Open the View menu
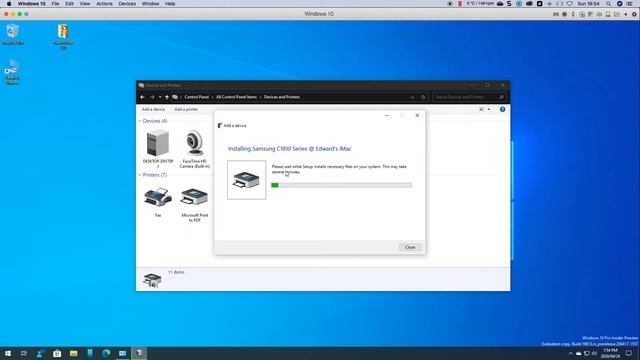The image size is (640, 360). (84, 4)
